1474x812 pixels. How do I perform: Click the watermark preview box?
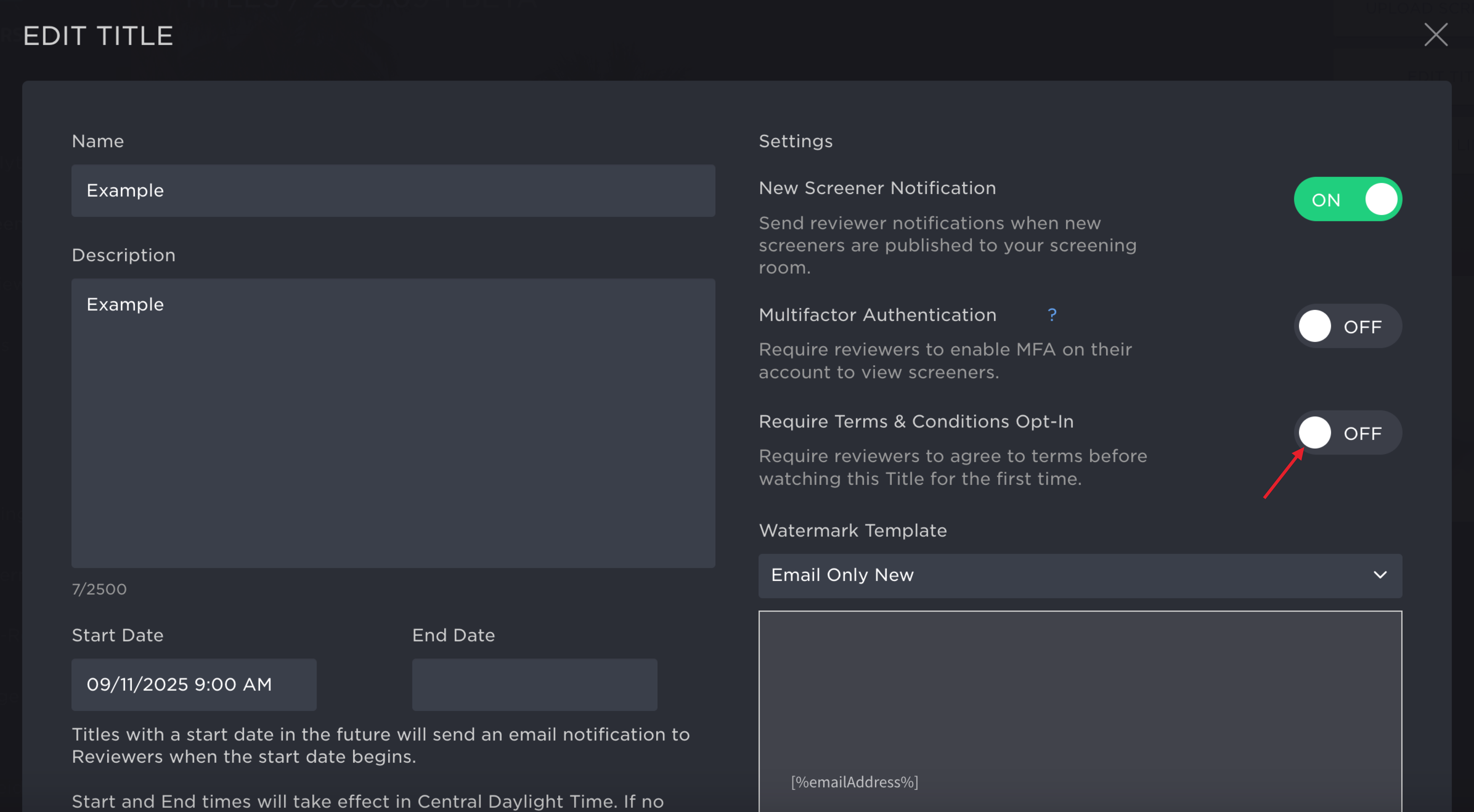[x=1080, y=711]
